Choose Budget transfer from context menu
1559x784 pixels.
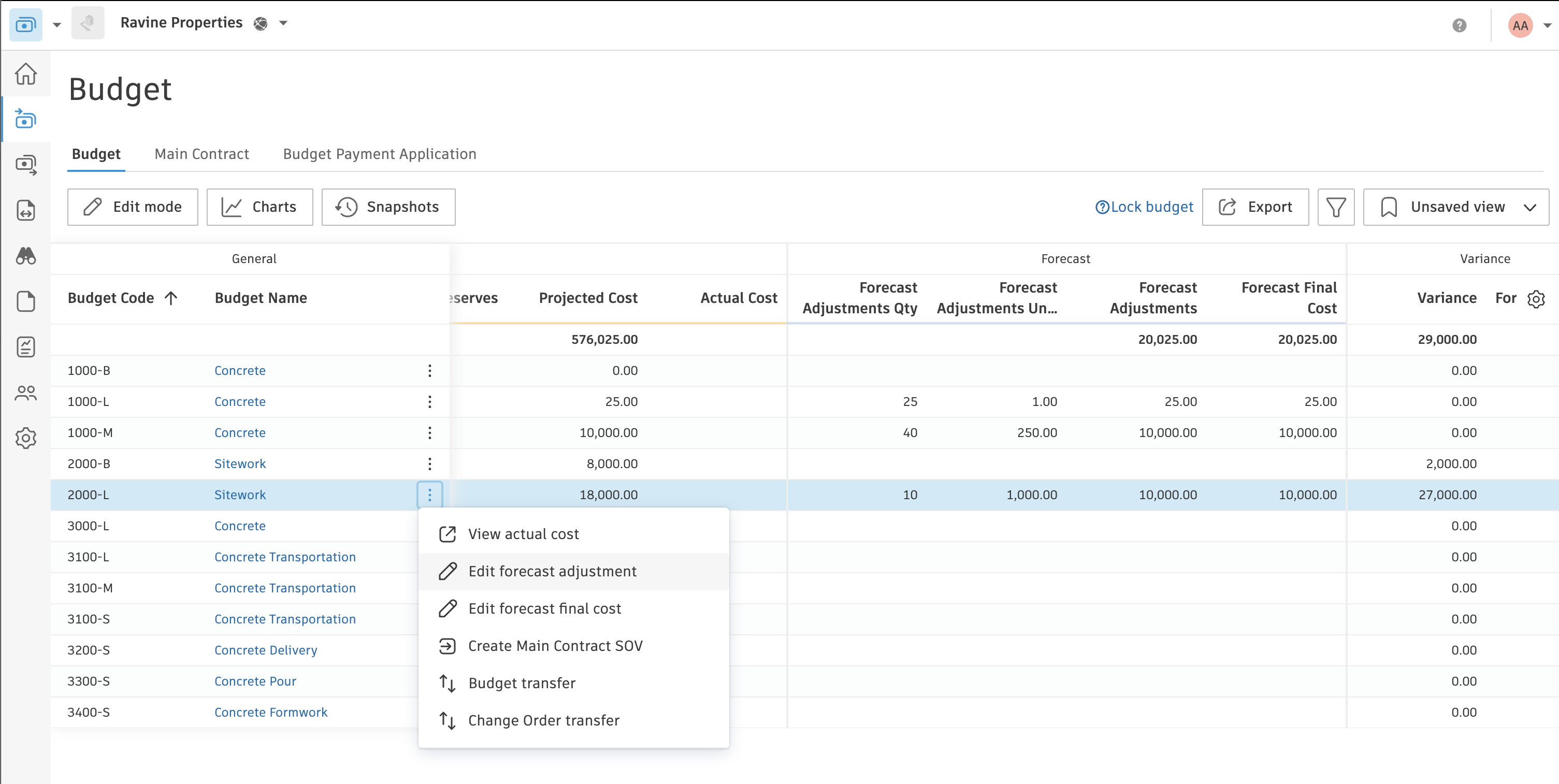pyautogui.click(x=522, y=683)
